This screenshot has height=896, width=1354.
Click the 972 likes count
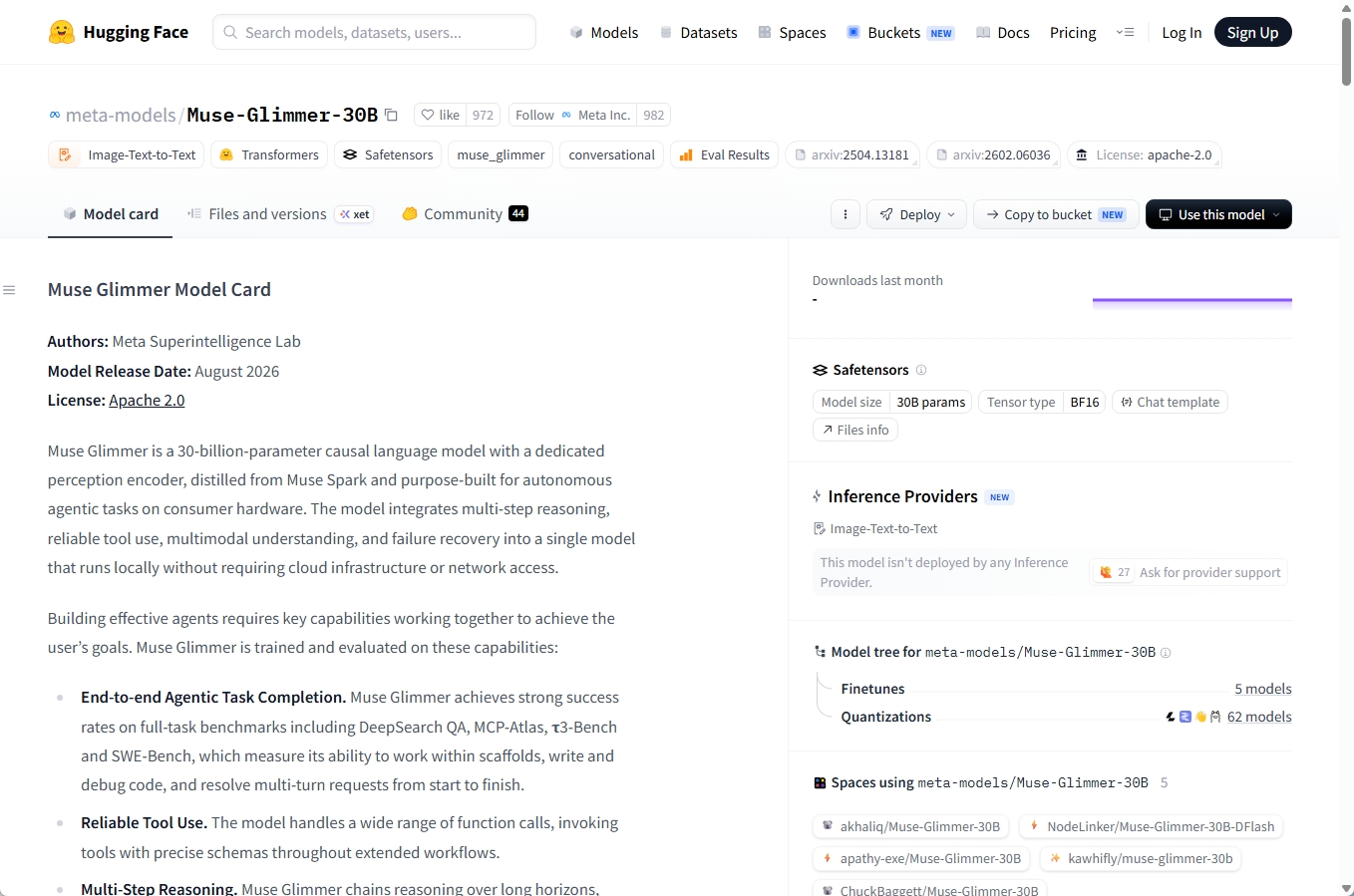pyautogui.click(x=484, y=116)
